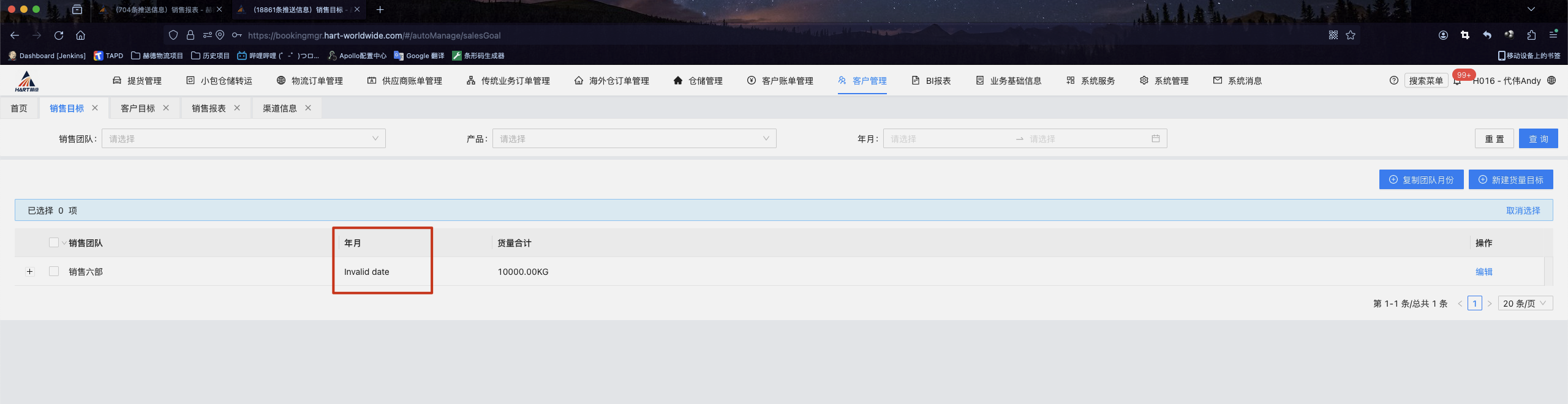Open the 销售团队 dropdown
This screenshot has width=1568, height=404.
pyautogui.click(x=243, y=139)
